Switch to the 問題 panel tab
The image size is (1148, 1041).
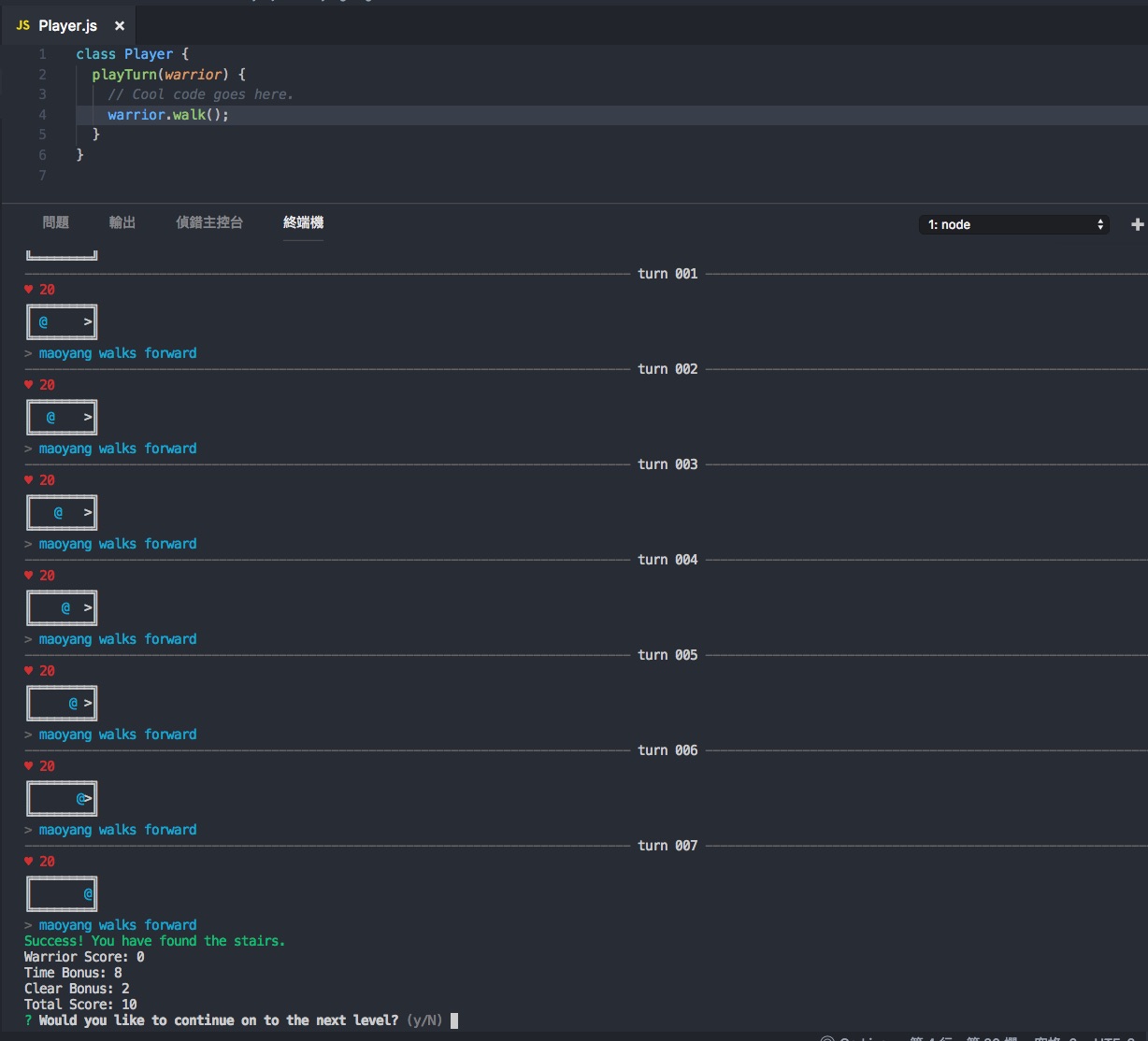(56, 222)
